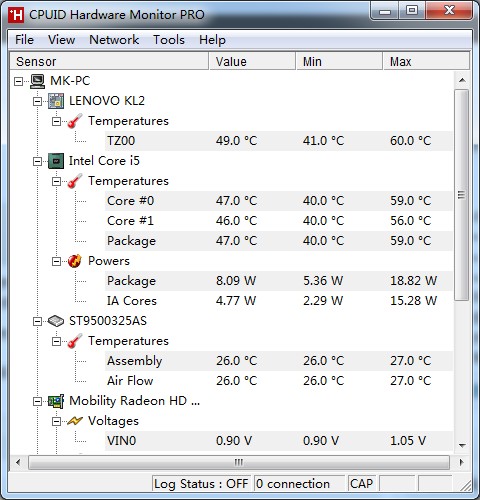Click the CPUID Hardware Monitor title bar icon
480x500 pixels.
[16, 15]
